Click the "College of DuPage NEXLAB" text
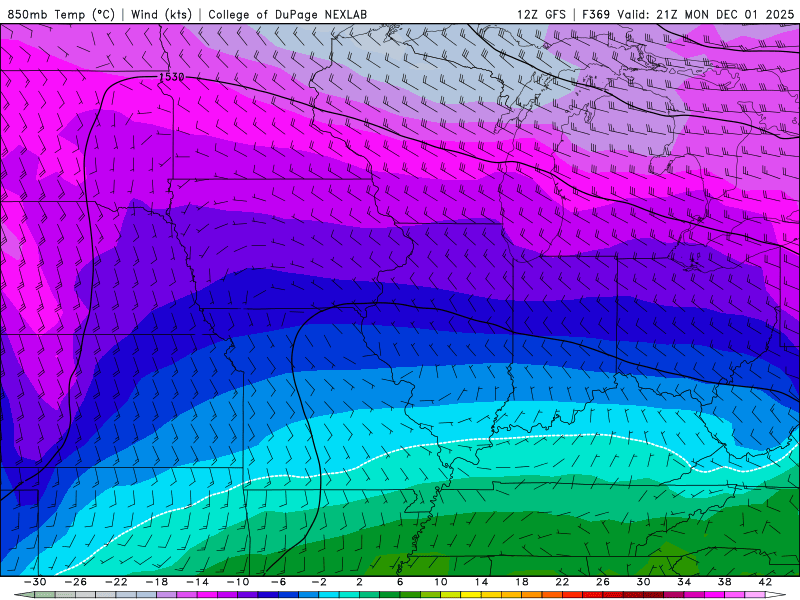Screen dimensions: 800x600 click(x=287, y=14)
